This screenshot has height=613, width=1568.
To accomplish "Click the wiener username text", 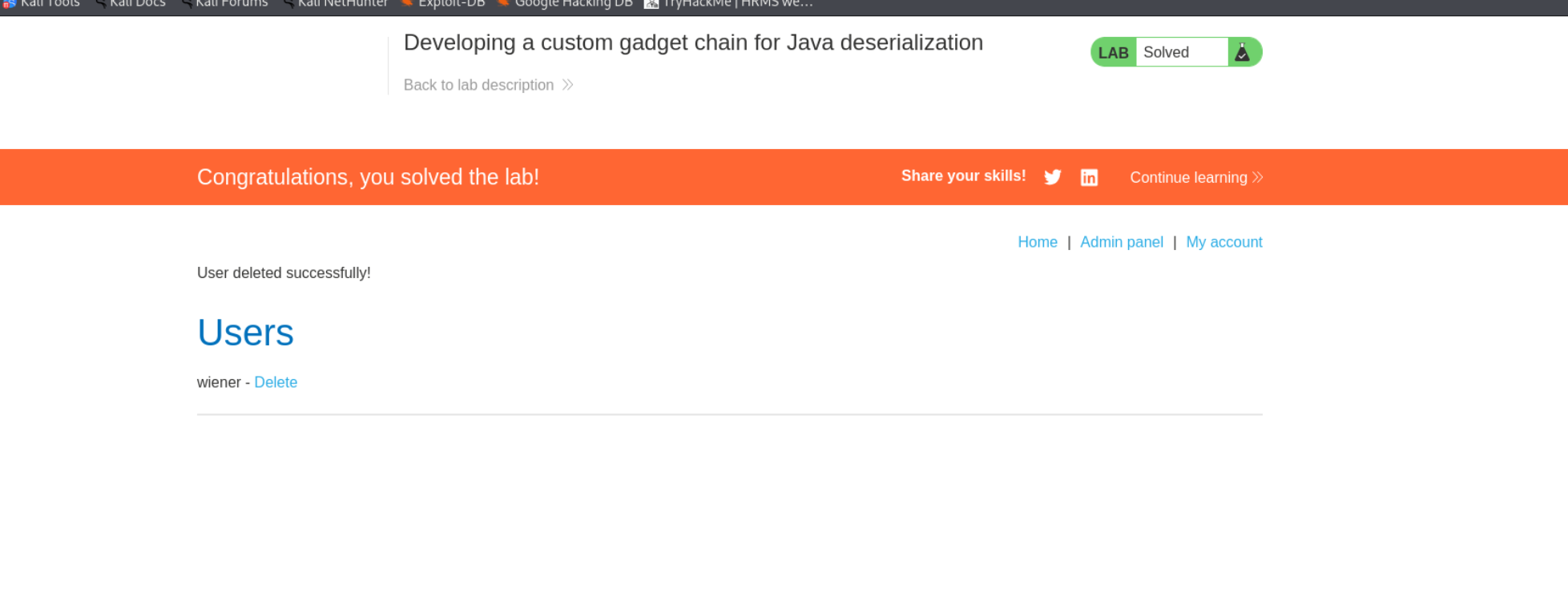I will click(x=219, y=382).
